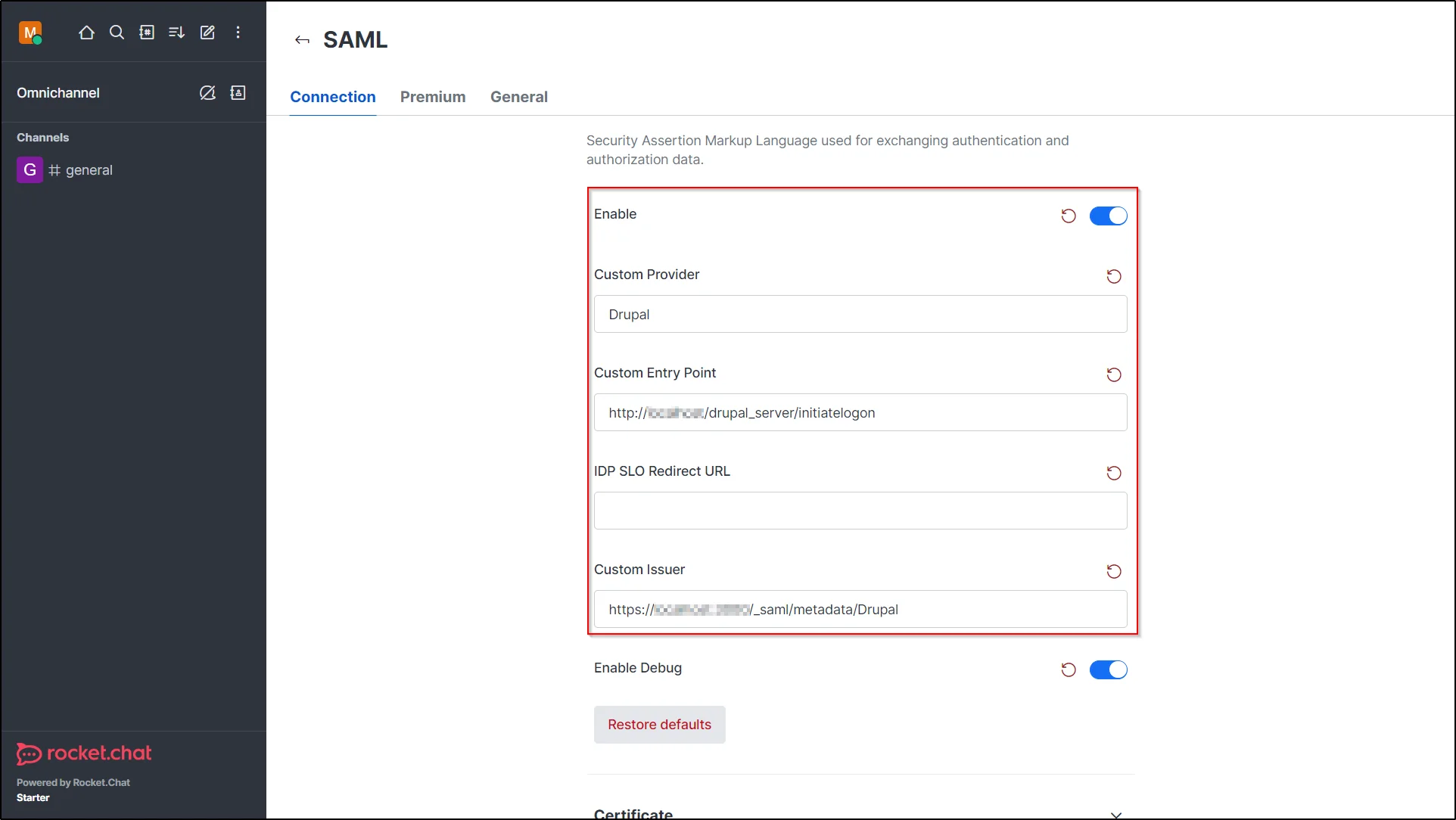Switch to the Connection tab

[333, 97]
